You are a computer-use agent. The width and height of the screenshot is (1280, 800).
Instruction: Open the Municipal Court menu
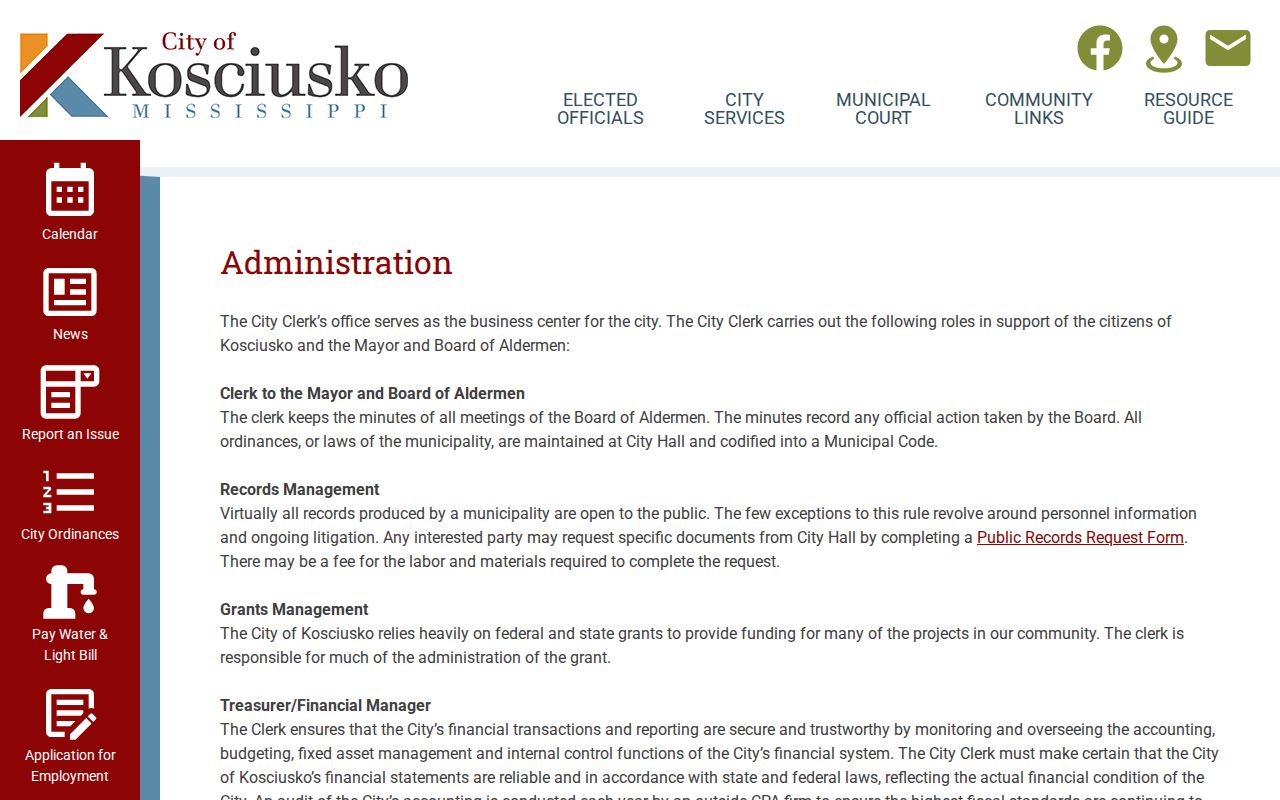pos(883,109)
